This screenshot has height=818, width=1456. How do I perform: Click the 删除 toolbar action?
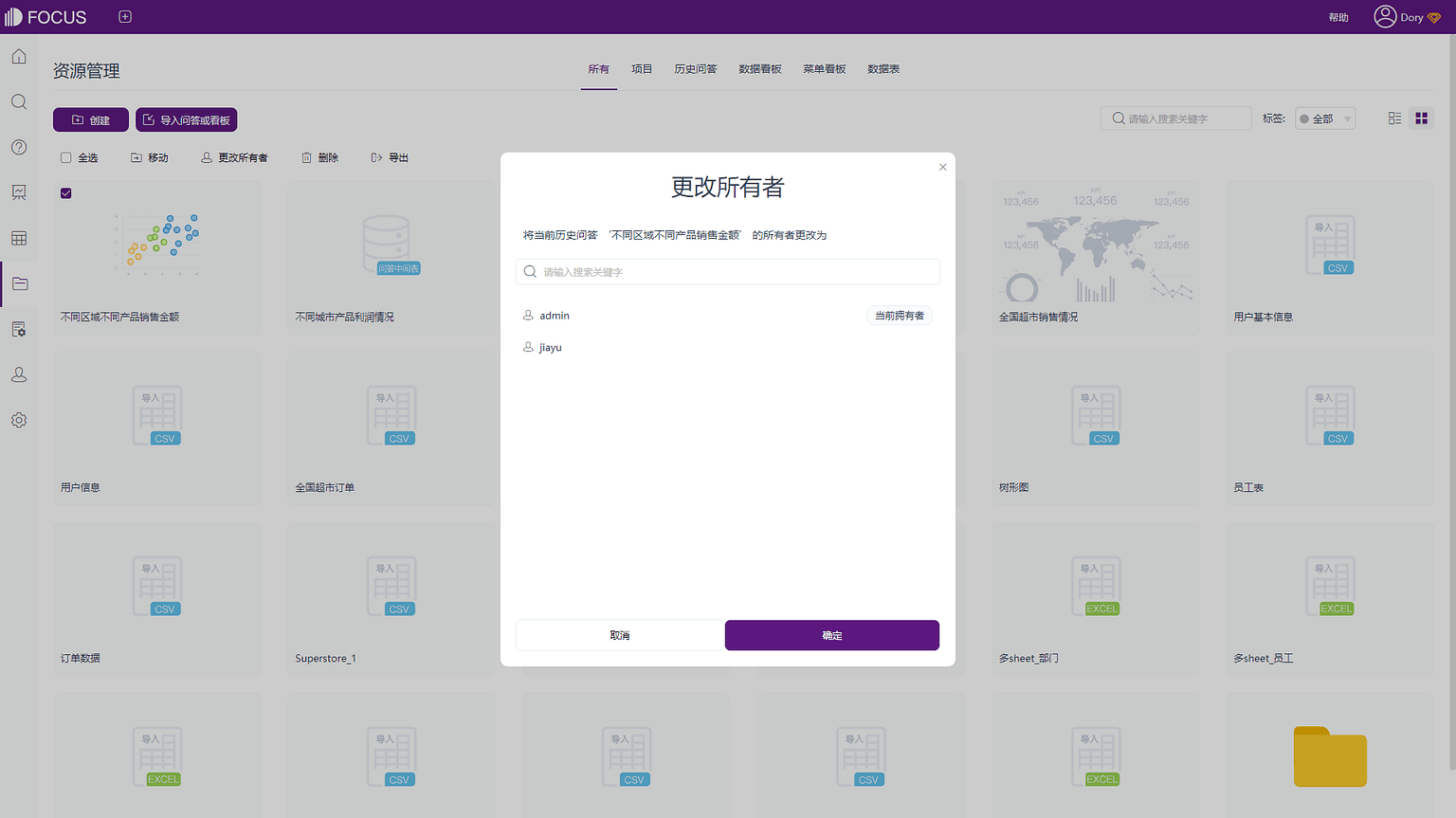[x=320, y=157]
